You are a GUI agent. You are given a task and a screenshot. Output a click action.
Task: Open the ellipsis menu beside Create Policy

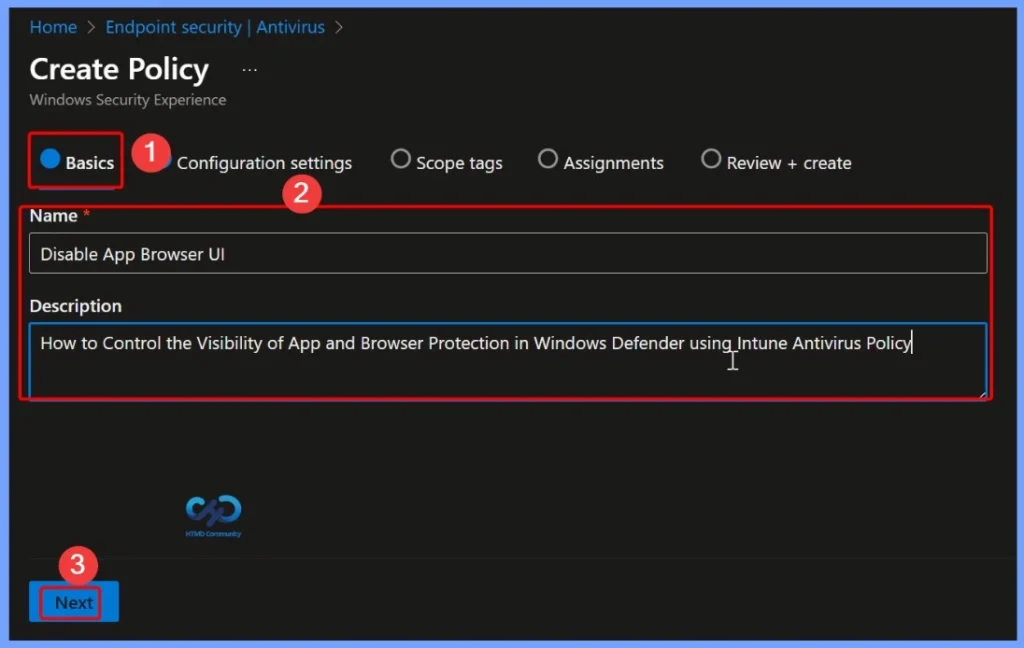(249, 68)
